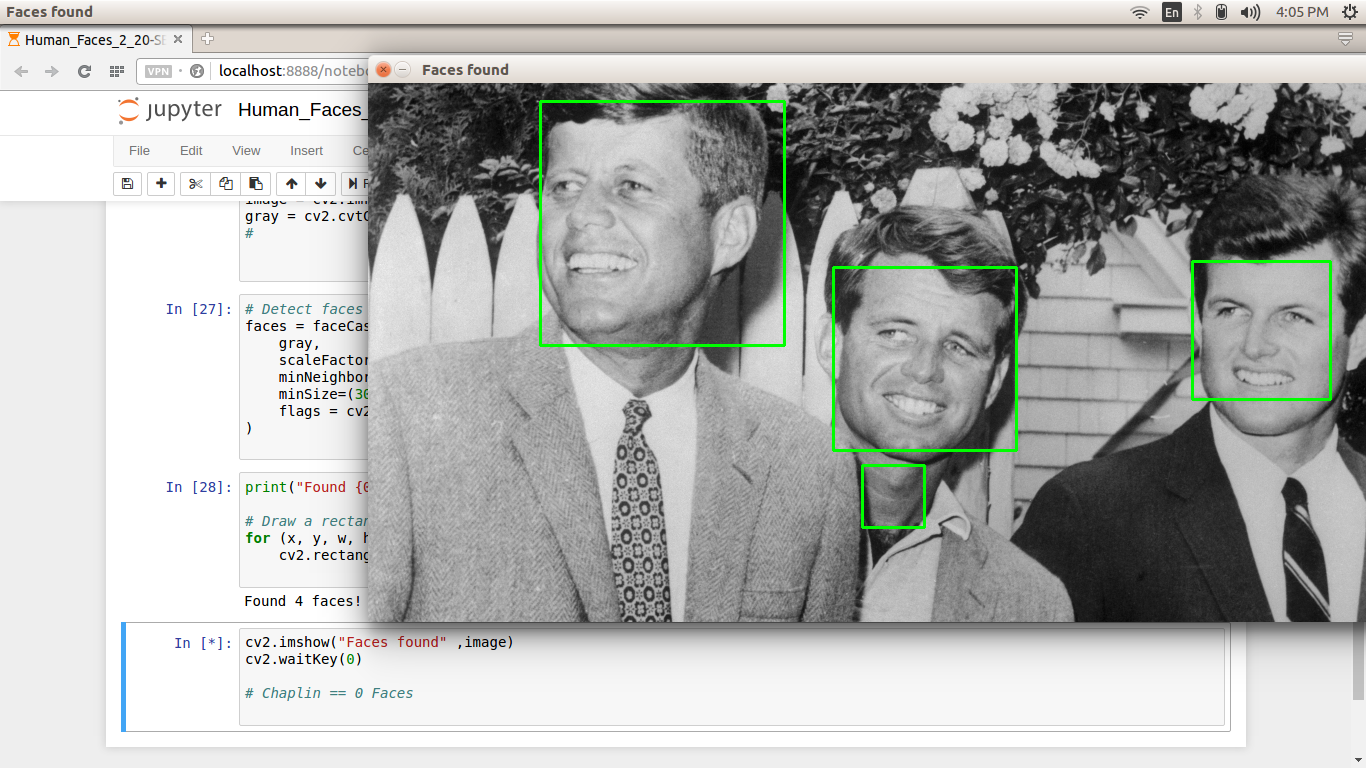Image resolution: width=1366 pixels, height=768 pixels.
Task: Click the '# Detect faces' comment line
Action: (x=306, y=309)
